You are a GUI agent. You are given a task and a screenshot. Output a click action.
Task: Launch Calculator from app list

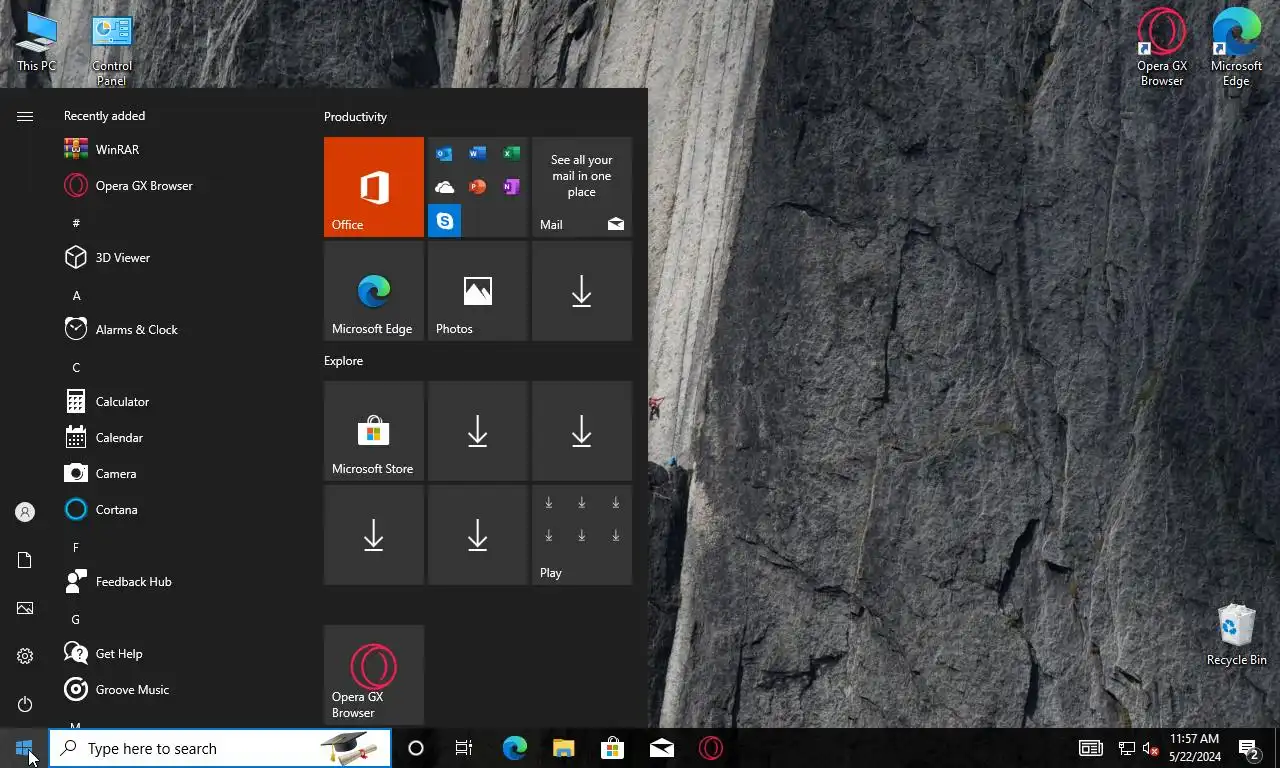click(180, 402)
